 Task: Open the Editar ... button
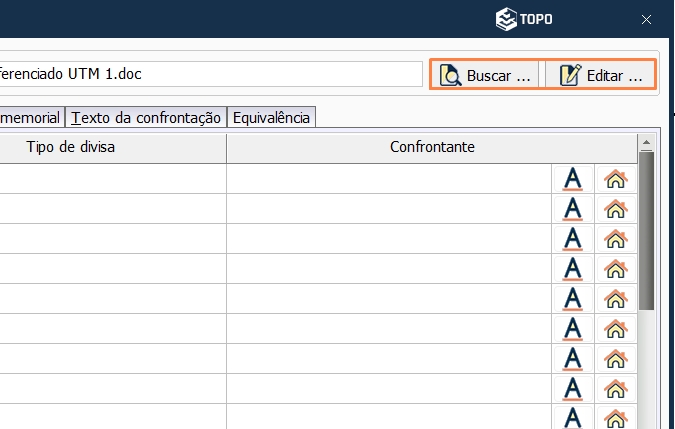coord(600,75)
